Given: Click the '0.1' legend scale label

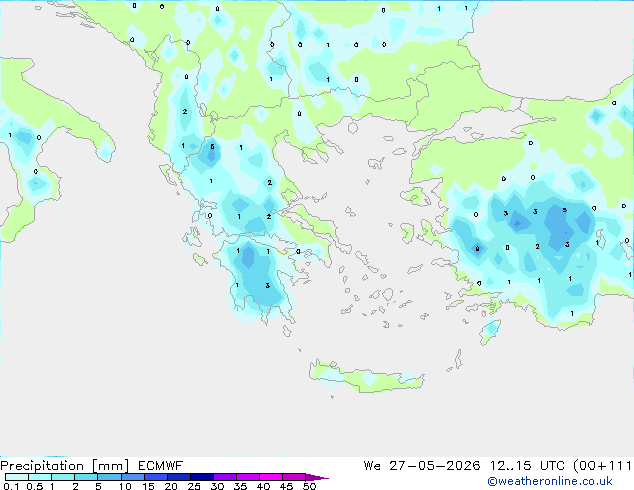Looking at the screenshot, I should [11, 486].
